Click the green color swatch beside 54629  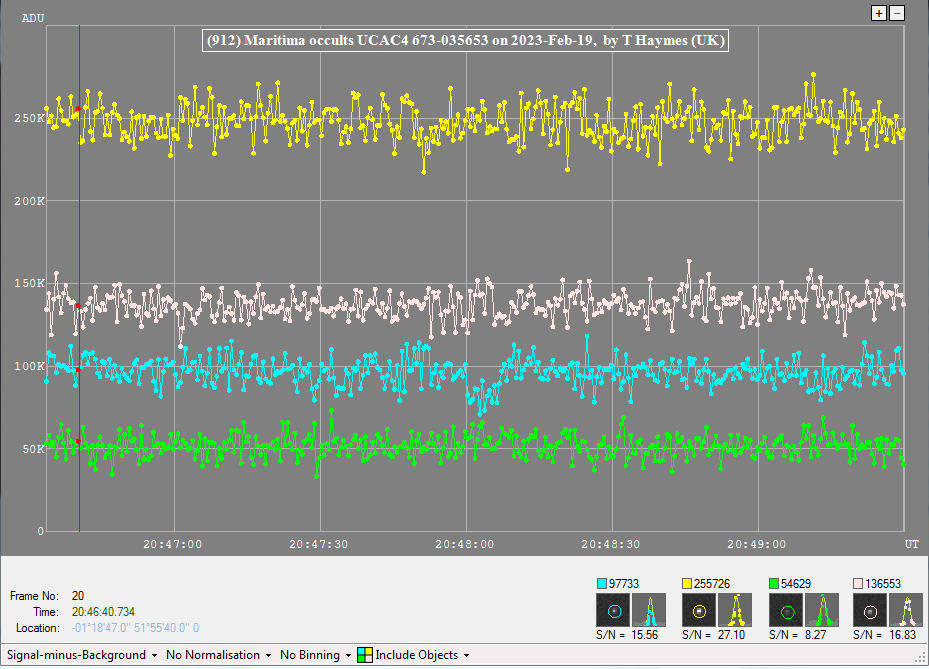click(x=775, y=582)
